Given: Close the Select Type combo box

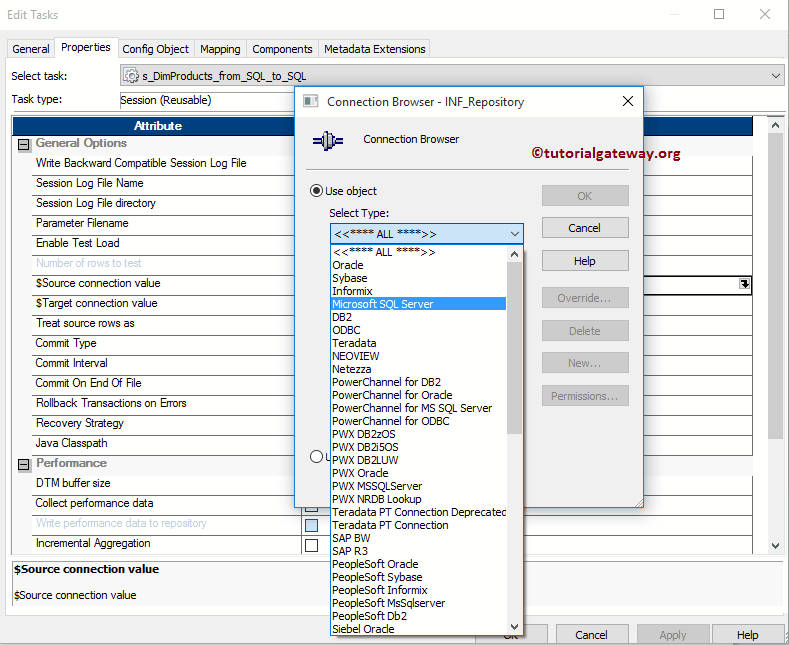Looking at the screenshot, I should coord(514,234).
